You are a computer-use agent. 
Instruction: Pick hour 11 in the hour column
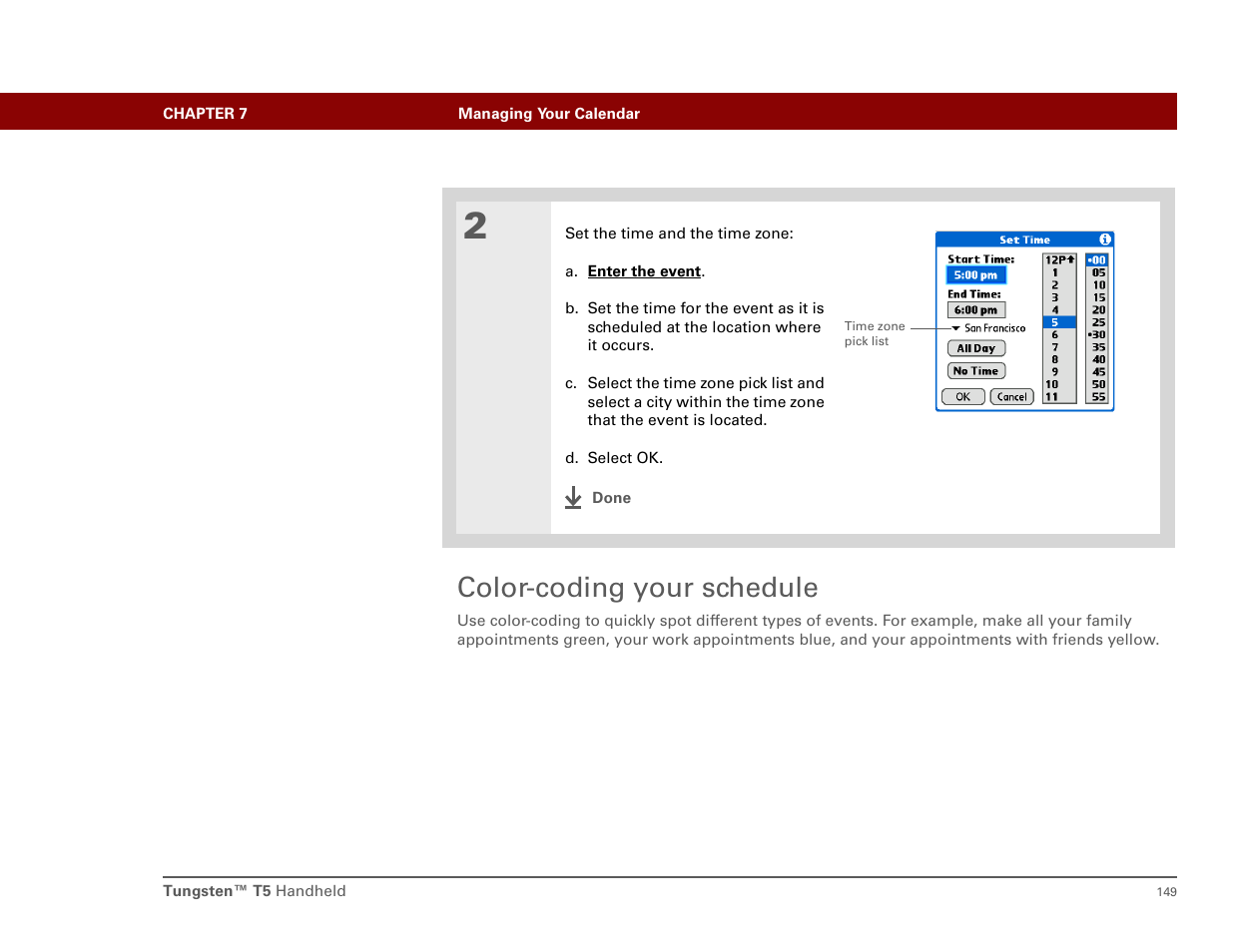pos(1052,397)
